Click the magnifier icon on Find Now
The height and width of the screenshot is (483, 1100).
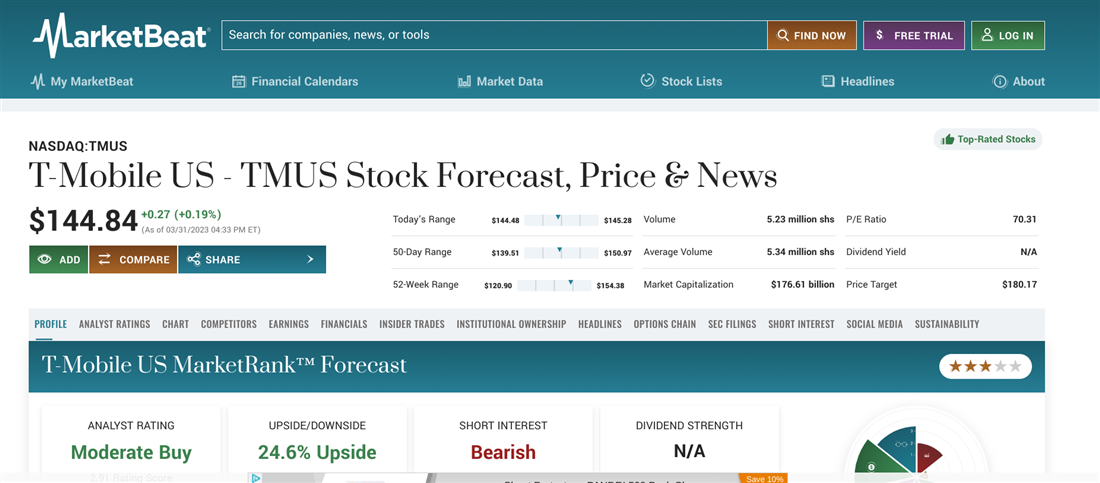pos(782,35)
